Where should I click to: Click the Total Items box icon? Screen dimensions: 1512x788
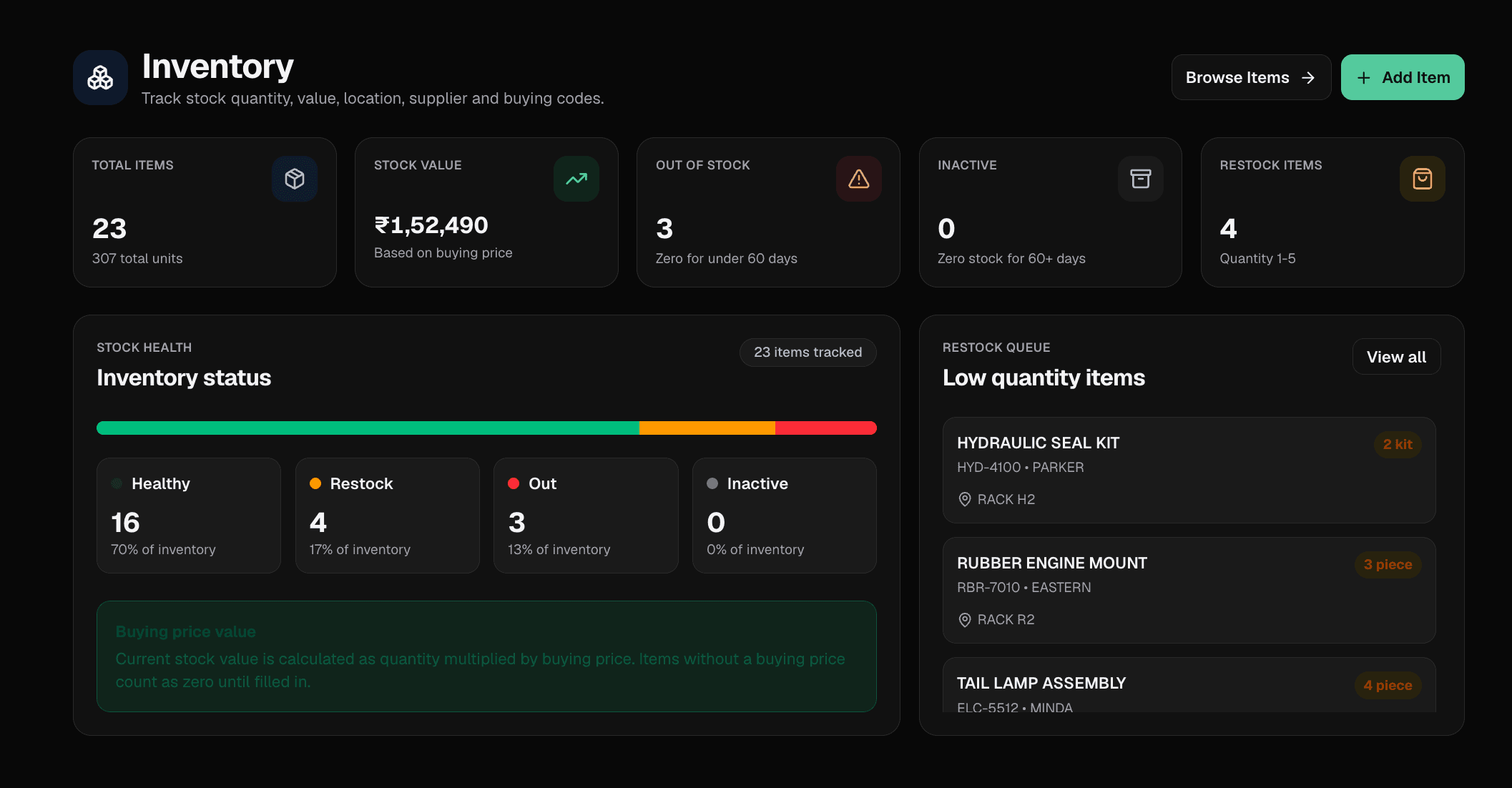(295, 179)
